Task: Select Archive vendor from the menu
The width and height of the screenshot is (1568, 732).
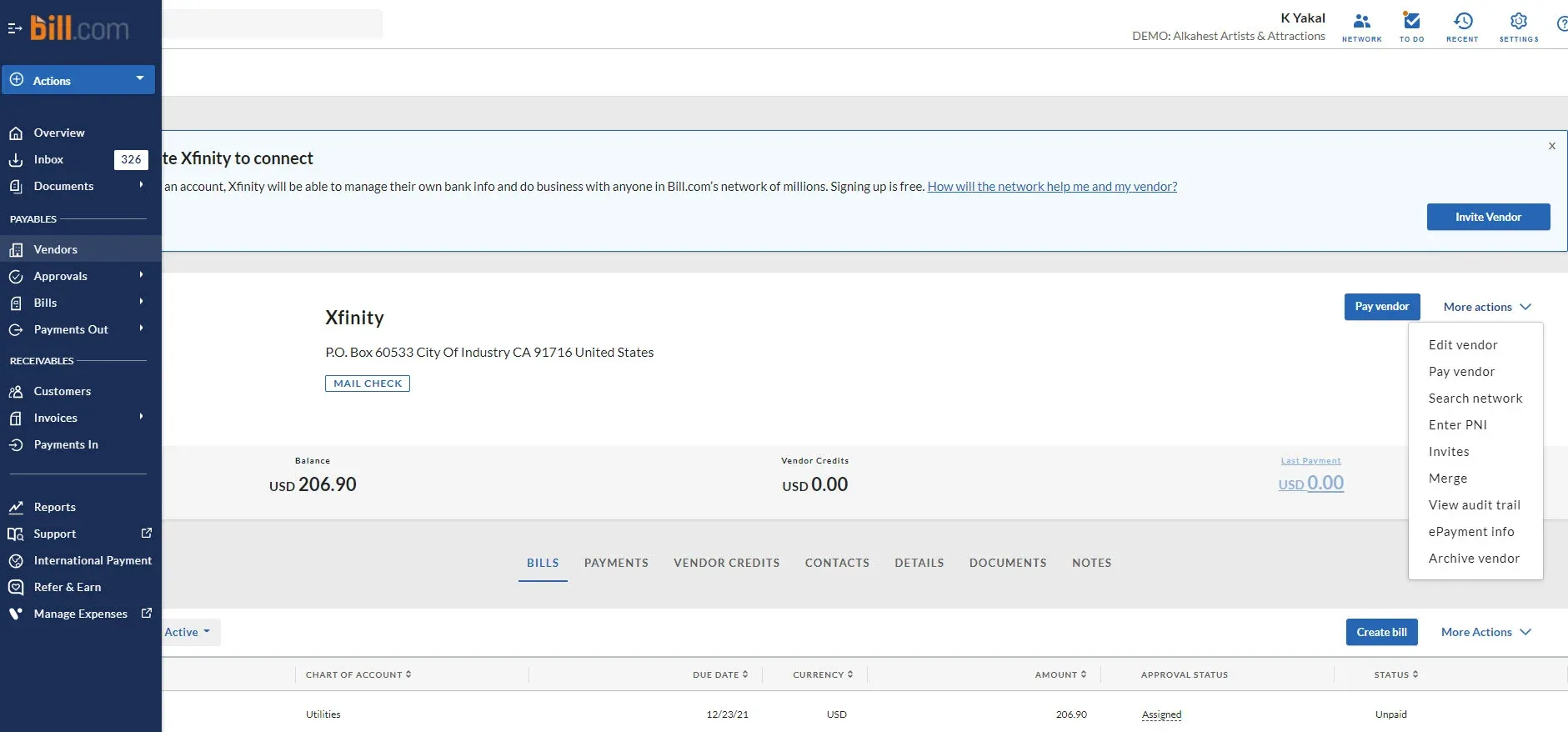Action: click(1473, 559)
